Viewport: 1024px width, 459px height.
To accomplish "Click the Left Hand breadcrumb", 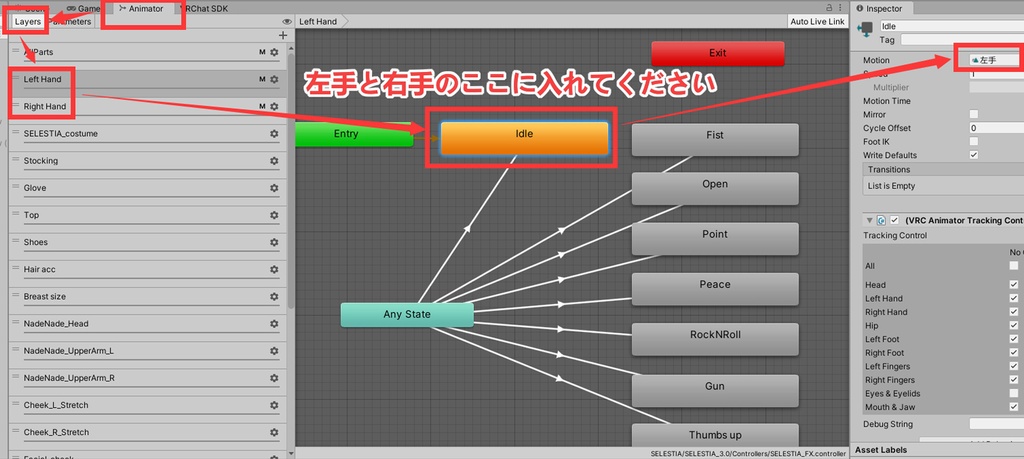I will [318, 22].
